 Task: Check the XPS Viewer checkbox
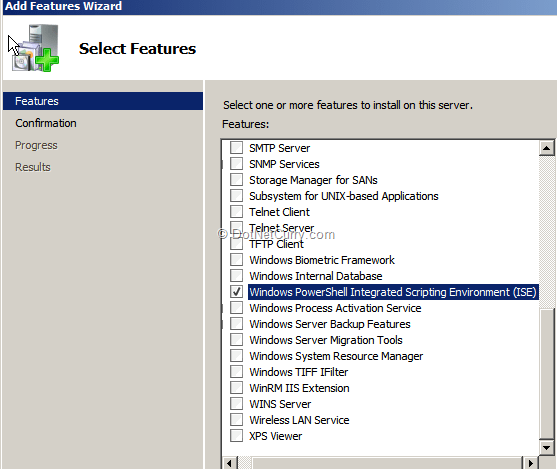(x=236, y=436)
